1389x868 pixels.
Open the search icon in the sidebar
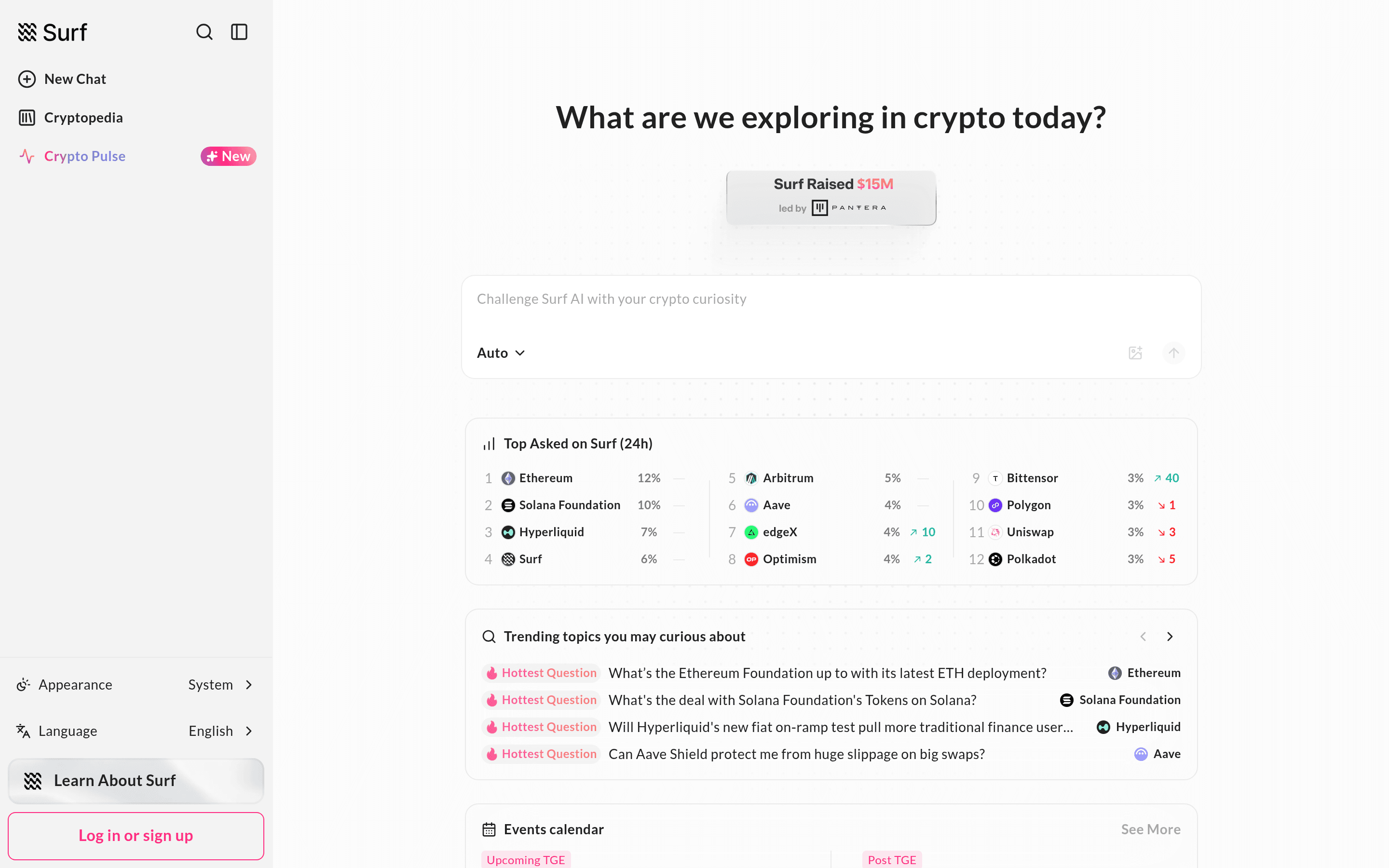click(x=204, y=32)
